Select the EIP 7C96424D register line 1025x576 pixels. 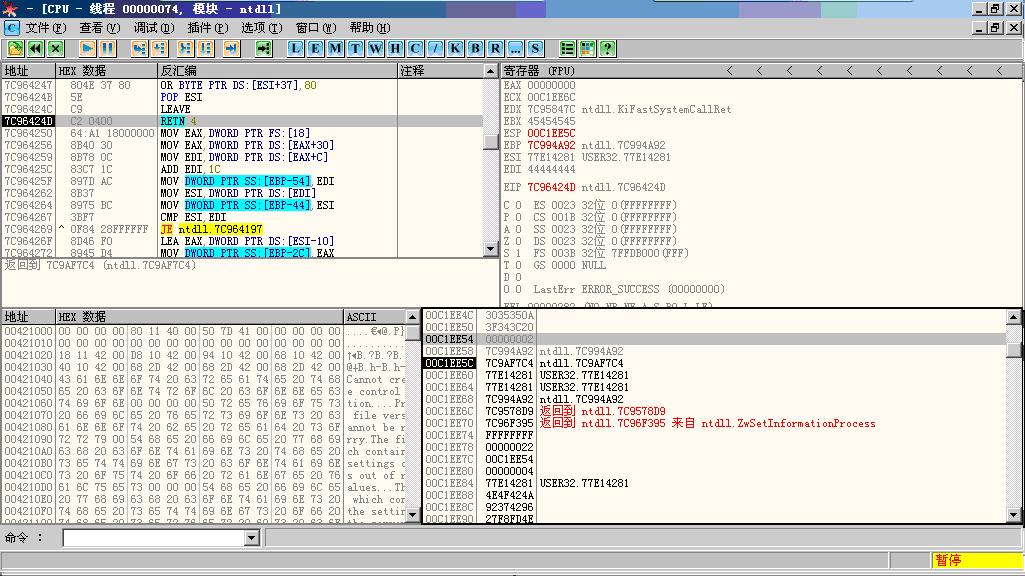click(584, 187)
